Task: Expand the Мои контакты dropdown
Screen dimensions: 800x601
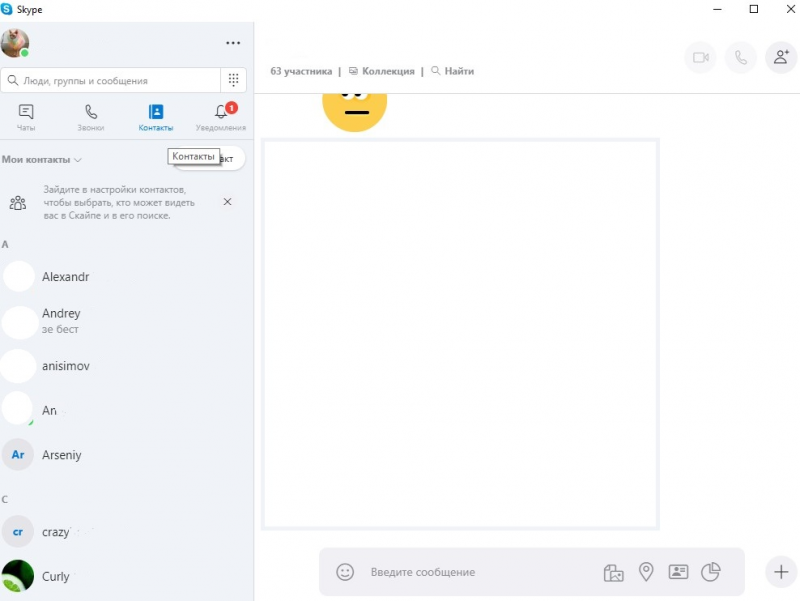Action: point(41,160)
